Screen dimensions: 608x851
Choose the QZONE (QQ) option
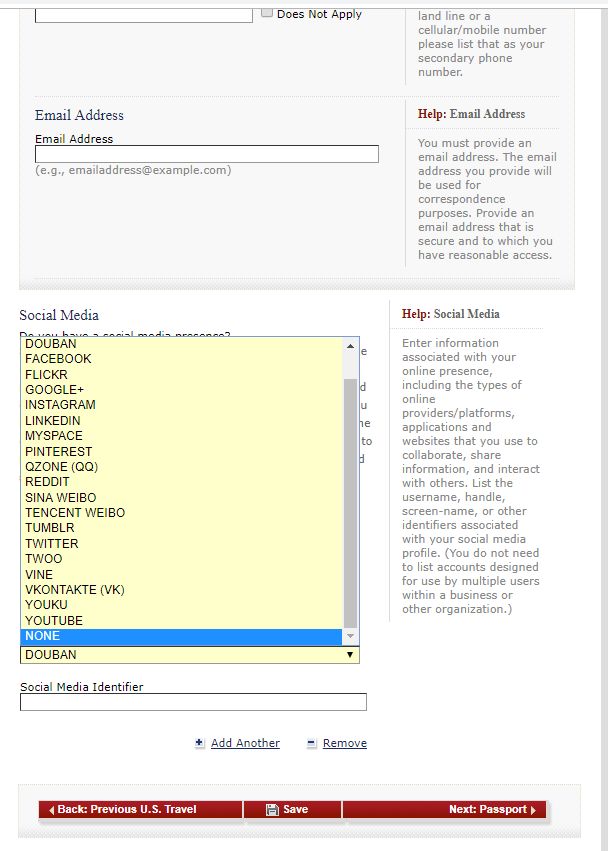181,467
